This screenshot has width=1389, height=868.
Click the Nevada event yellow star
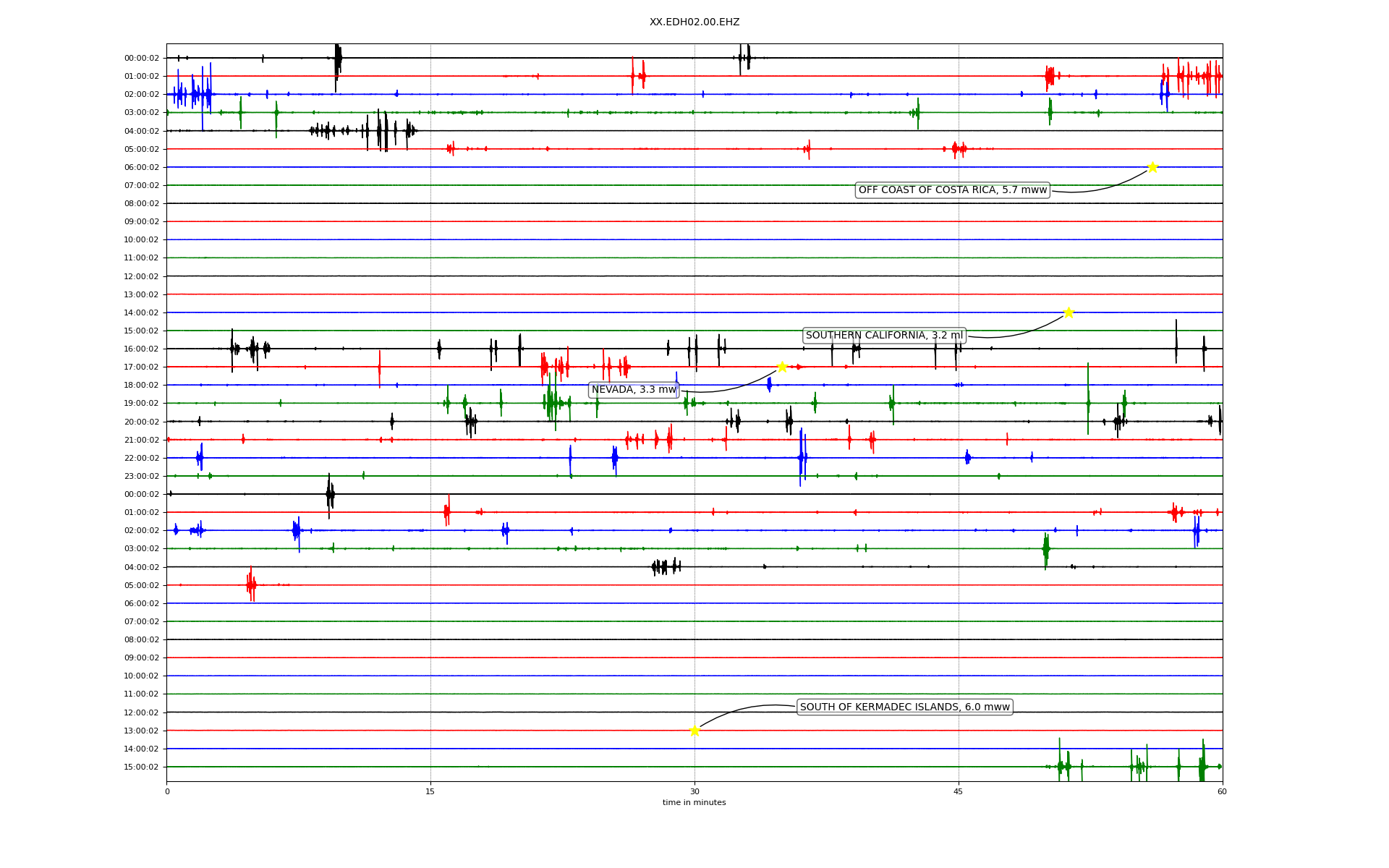tap(782, 367)
